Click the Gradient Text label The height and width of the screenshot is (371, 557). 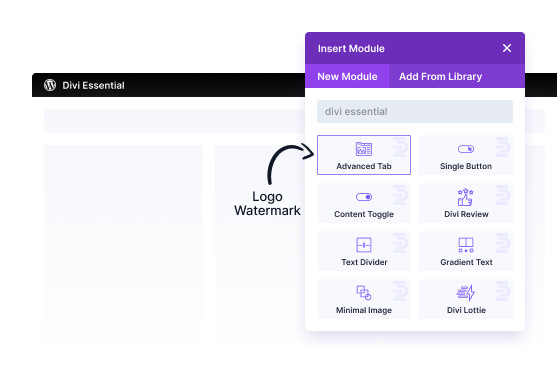pos(466,262)
